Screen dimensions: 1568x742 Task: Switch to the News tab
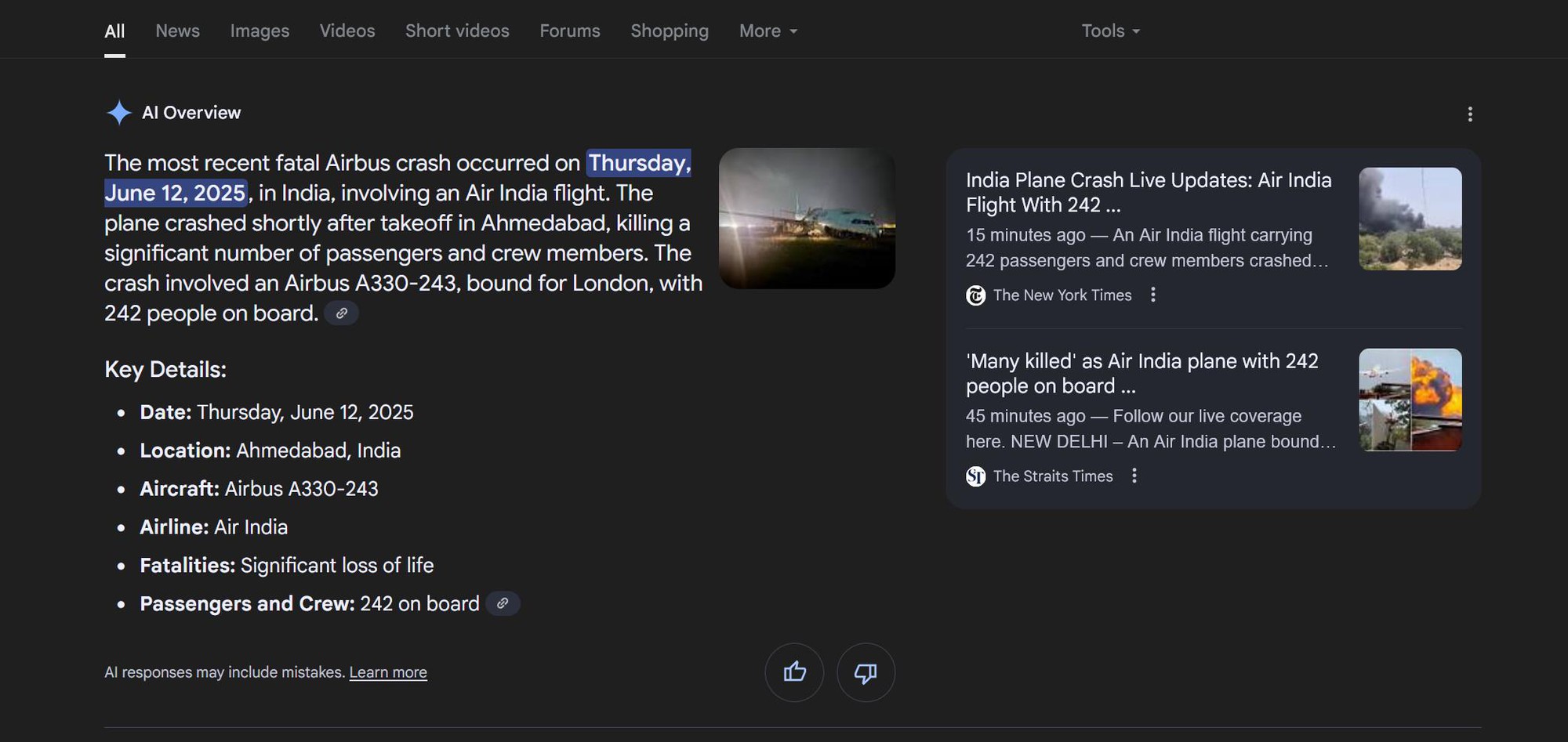(177, 31)
